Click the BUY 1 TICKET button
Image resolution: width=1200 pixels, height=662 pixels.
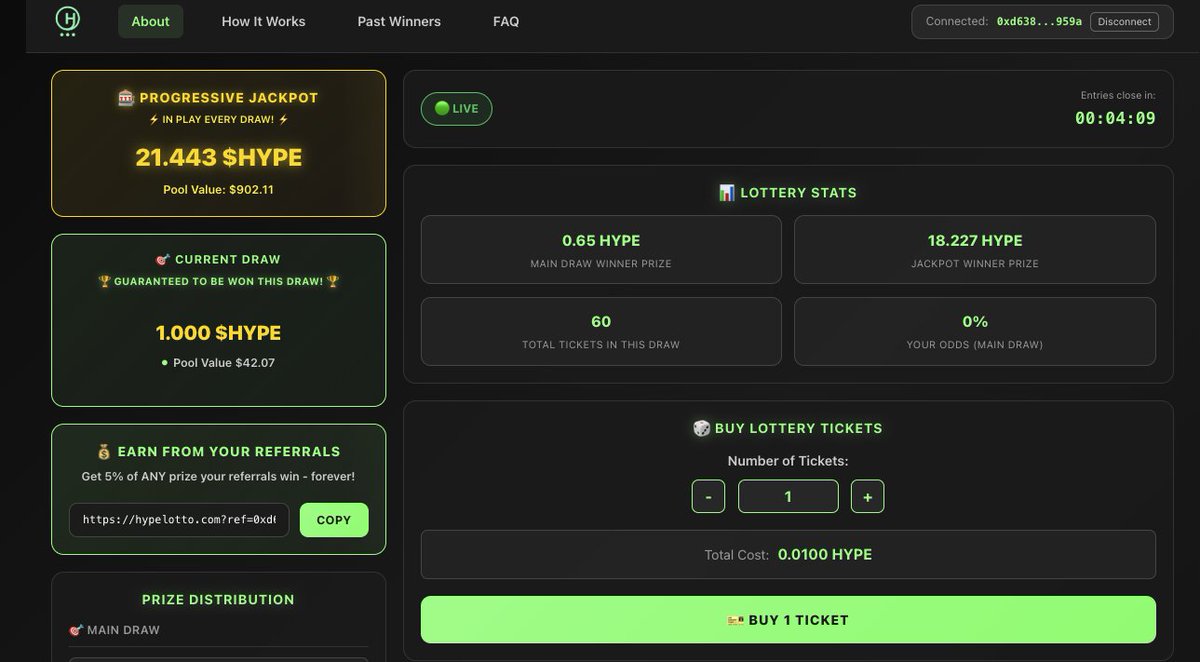(788, 620)
